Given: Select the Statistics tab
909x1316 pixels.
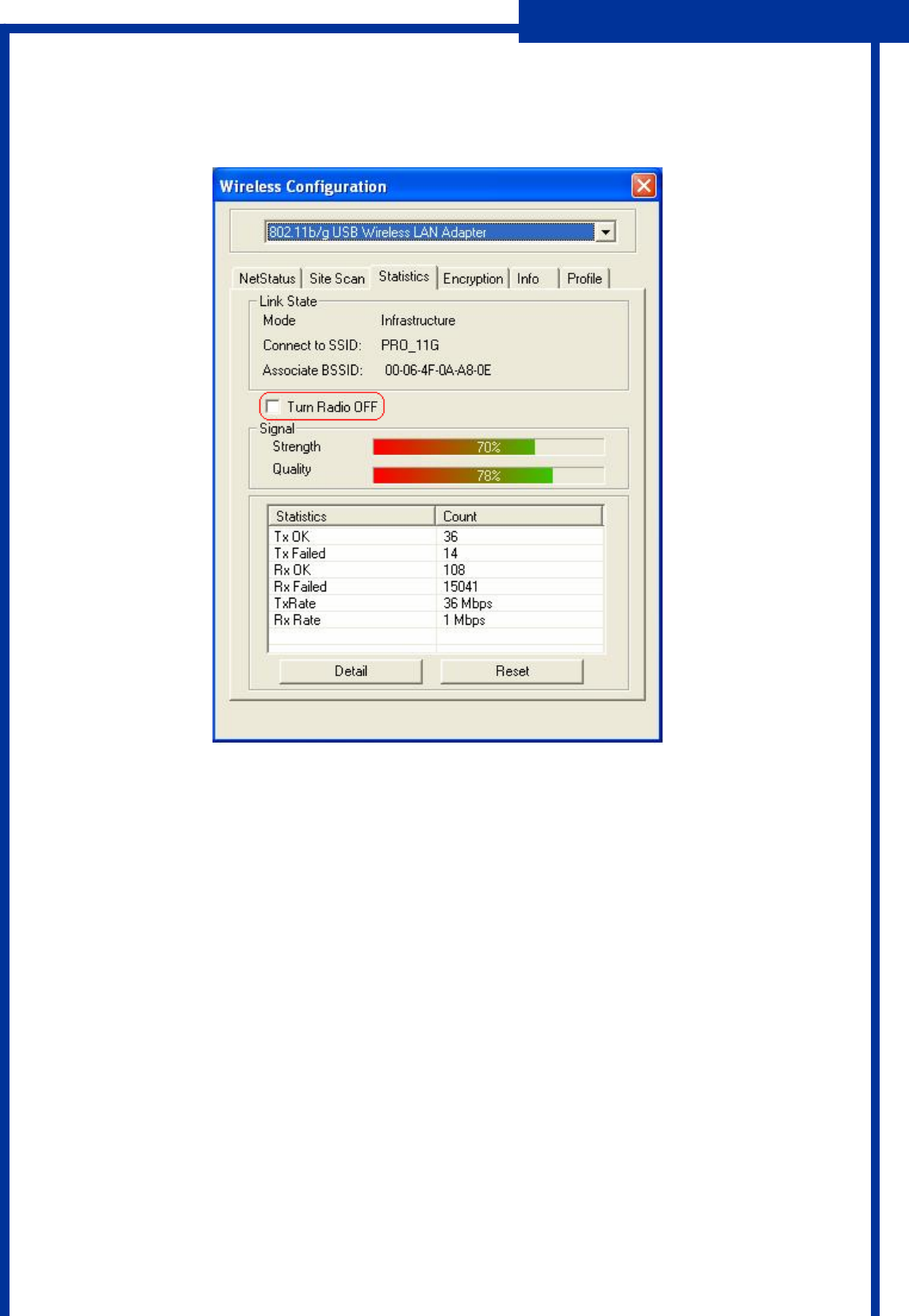Looking at the screenshot, I should click(404, 276).
